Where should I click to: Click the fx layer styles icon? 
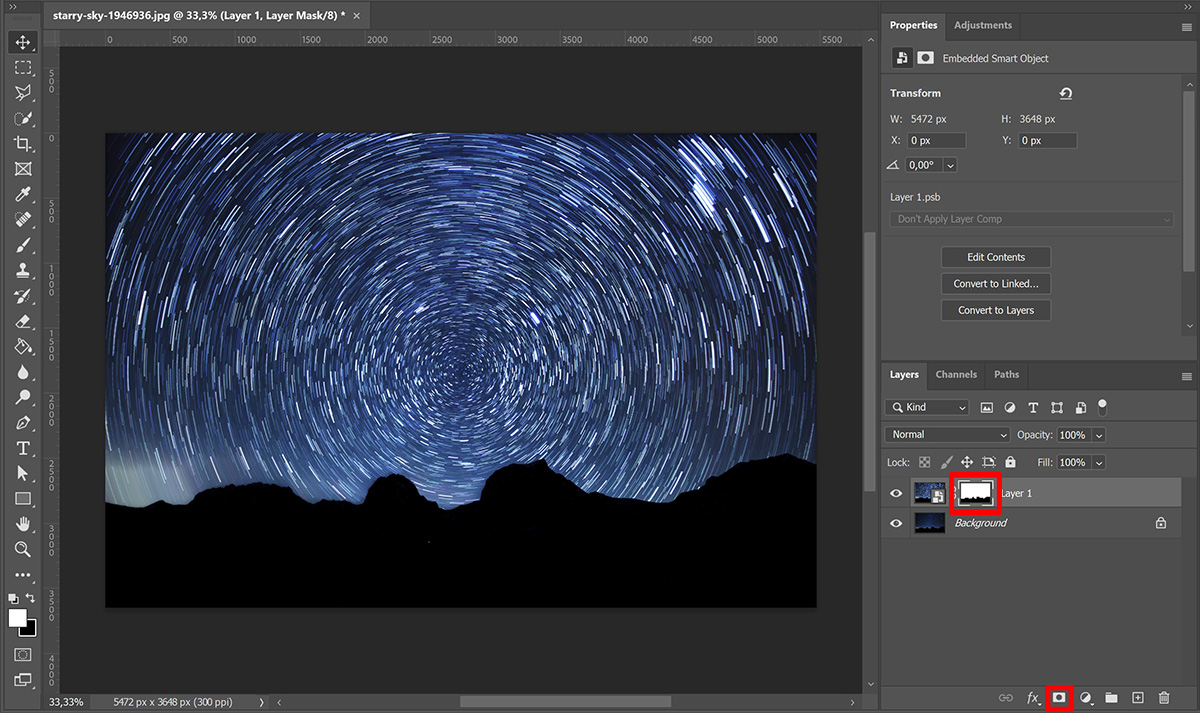[x=1034, y=697]
